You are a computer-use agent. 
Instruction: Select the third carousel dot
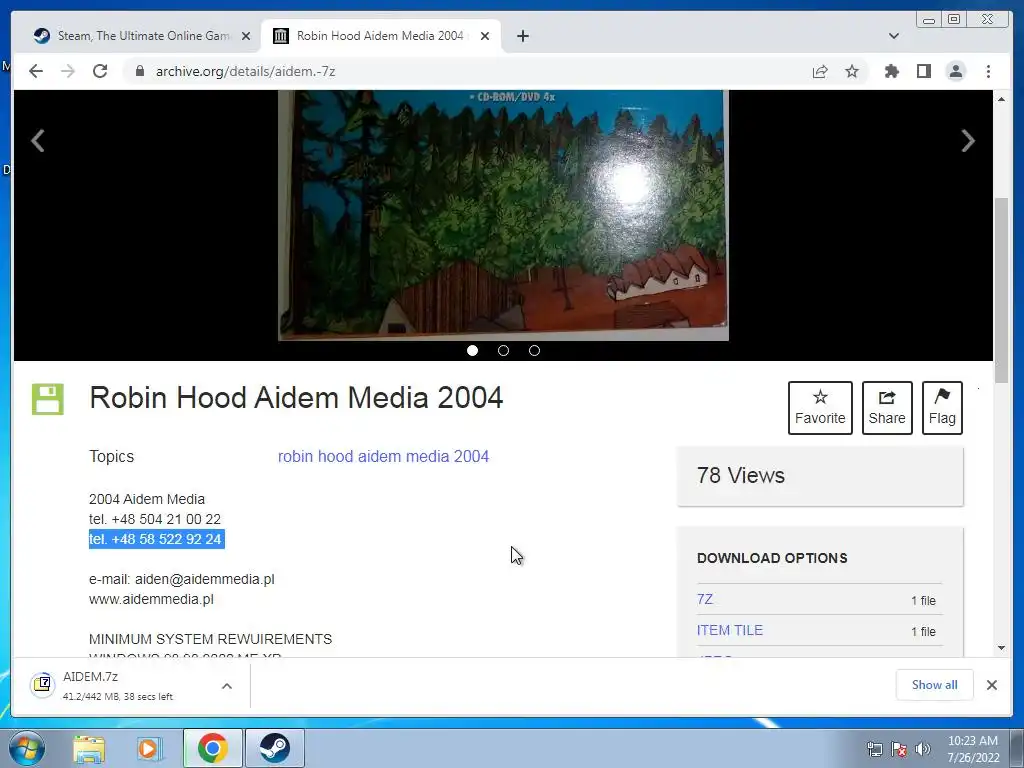[x=534, y=351]
